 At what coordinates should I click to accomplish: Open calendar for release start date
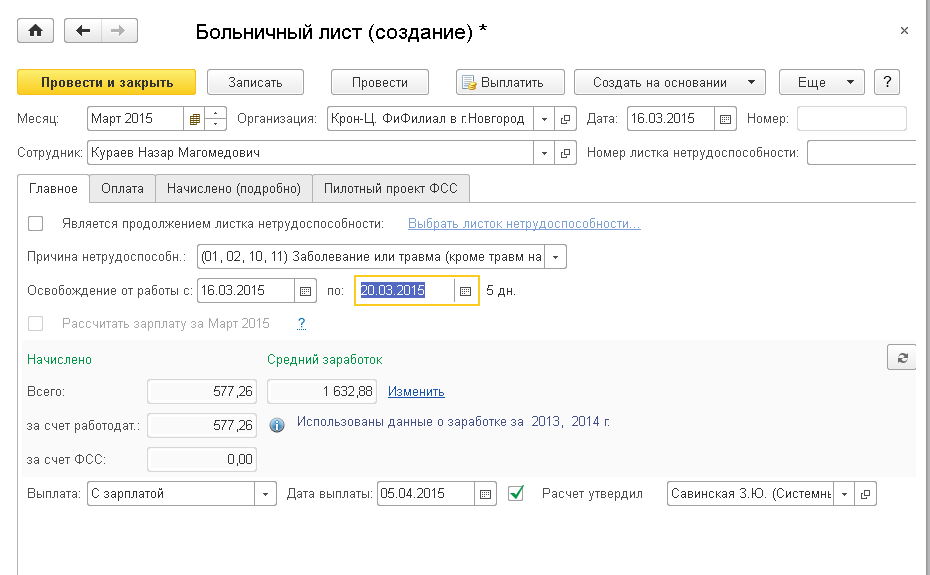pyautogui.click(x=306, y=291)
